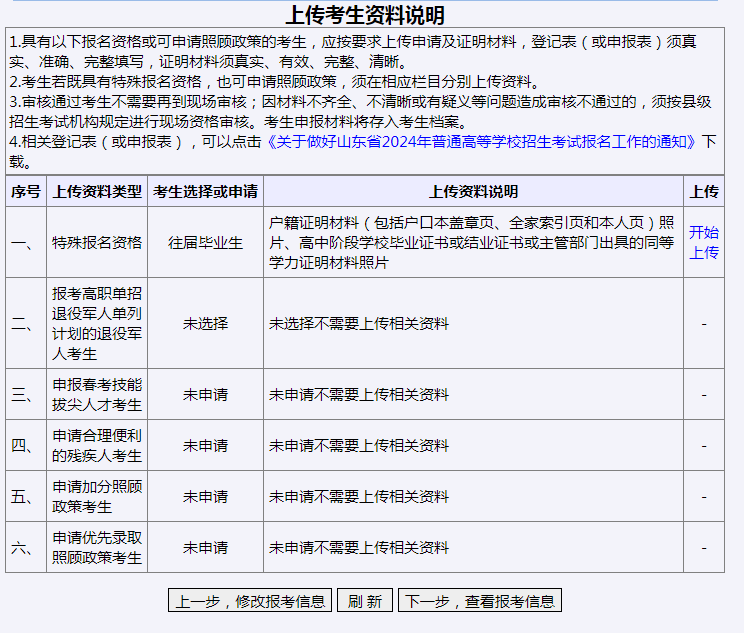This screenshot has height=633, width=744.
Task: Select the 申报春考技能拔尖人才考生 cell
Action: click(x=97, y=394)
